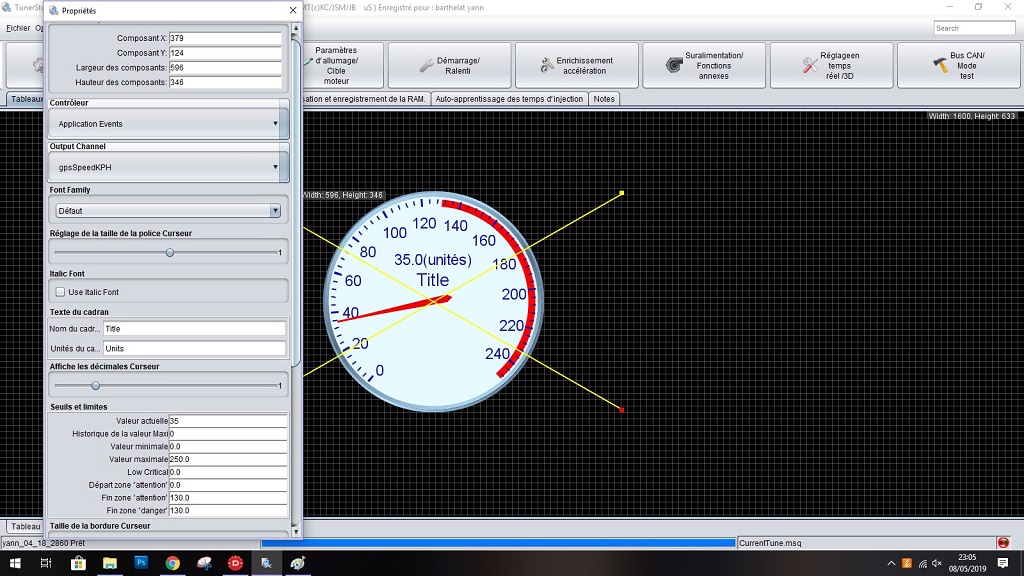Launch Google Chrome from the taskbar
The height and width of the screenshot is (576, 1024).
[172, 564]
